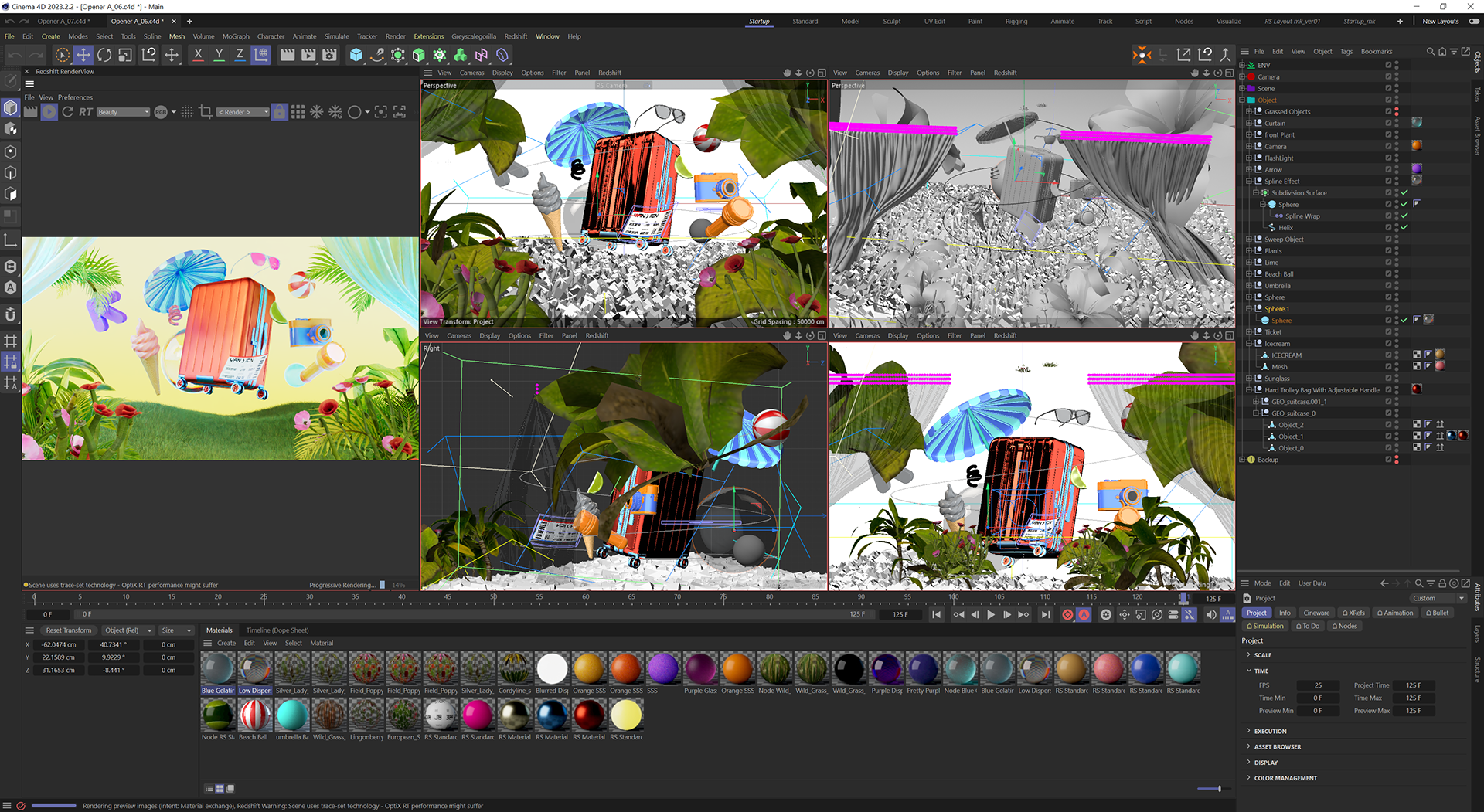The image size is (1484, 812).
Task: Toggle X axis lock
Action: click(x=198, y=55)
